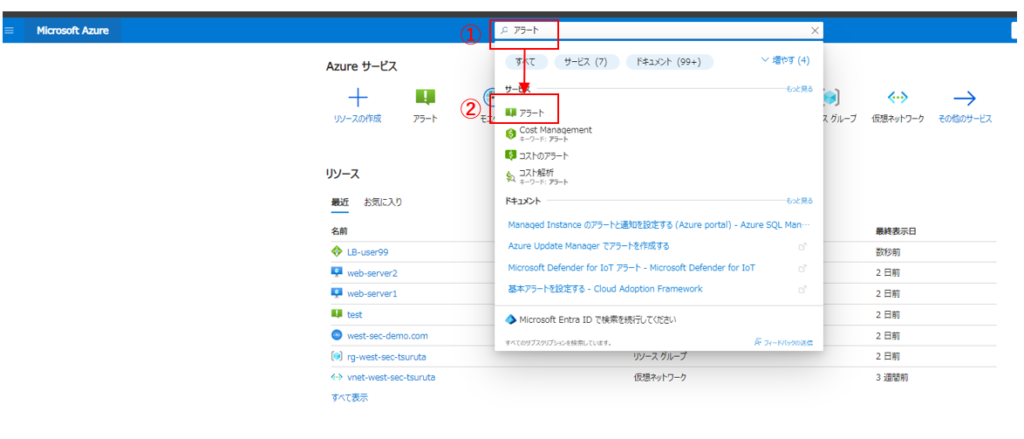Sort by the 最終表示日 column header
This screenshot has width=1024, height=439.
895,231
